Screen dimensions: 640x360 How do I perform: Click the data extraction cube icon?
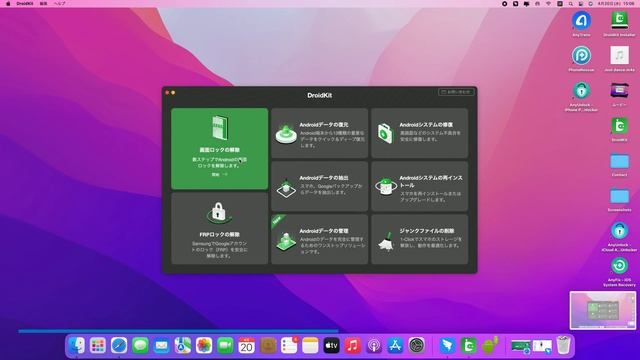pyautogui.click(x=286, y=188)
